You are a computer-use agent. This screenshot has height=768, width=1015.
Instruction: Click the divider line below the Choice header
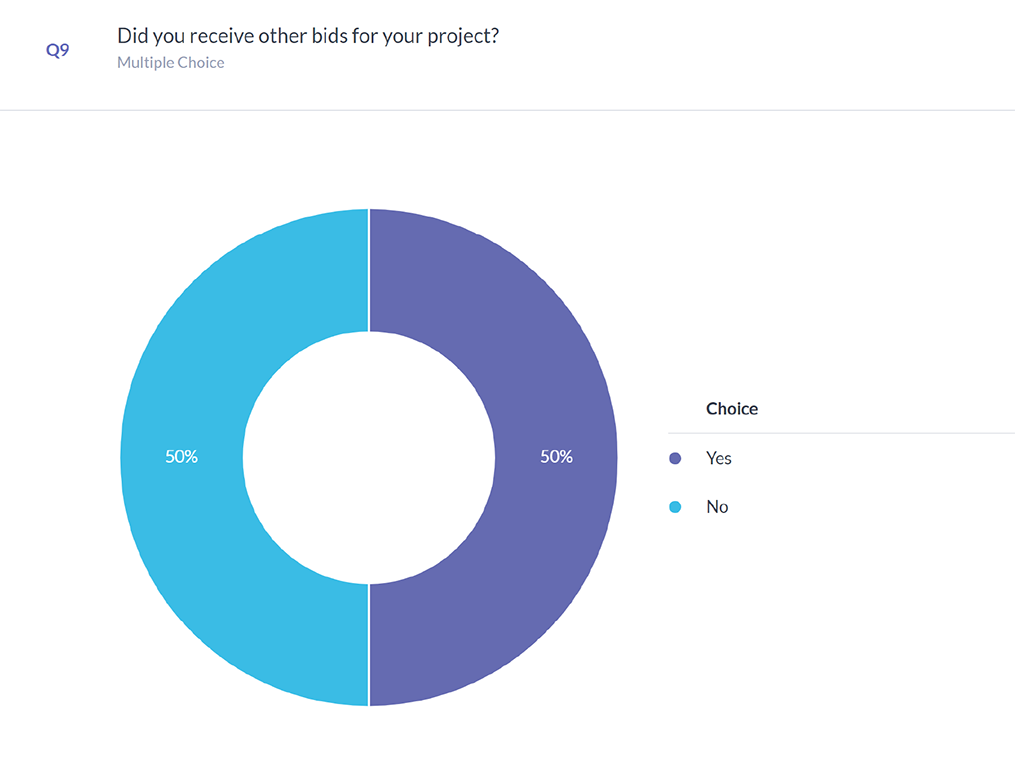pos(840,433)
